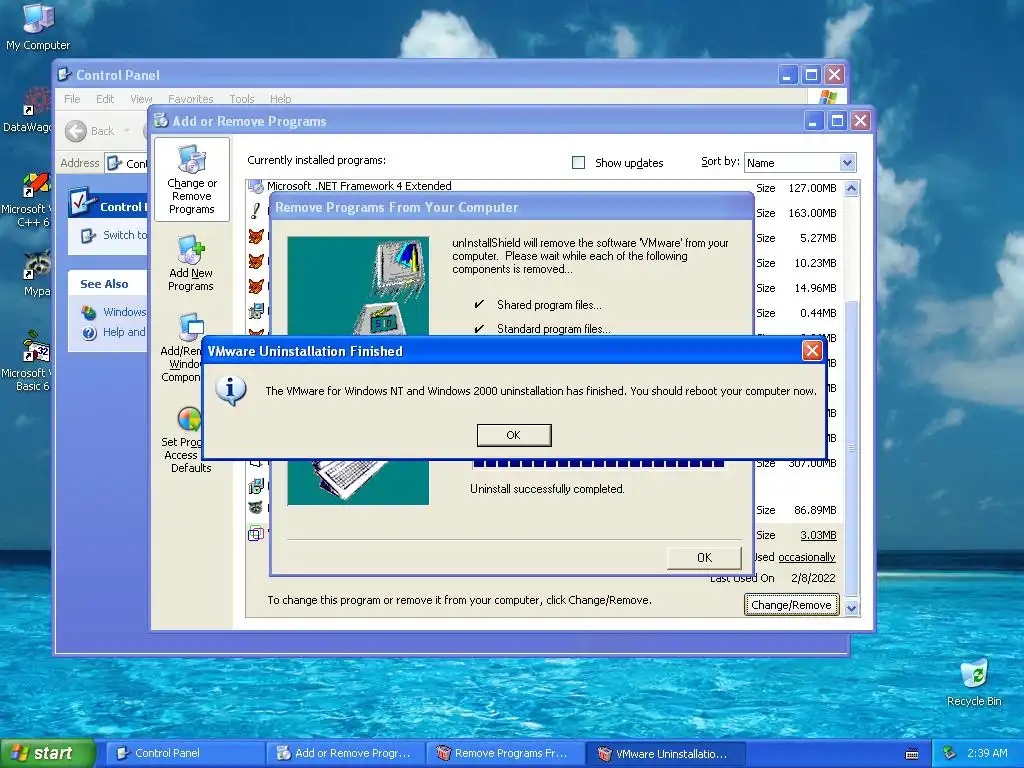This screenshot has width=1024, height=768.
Task: Switch to Remove Programs From taskbar button
Action: pos(505,753)
